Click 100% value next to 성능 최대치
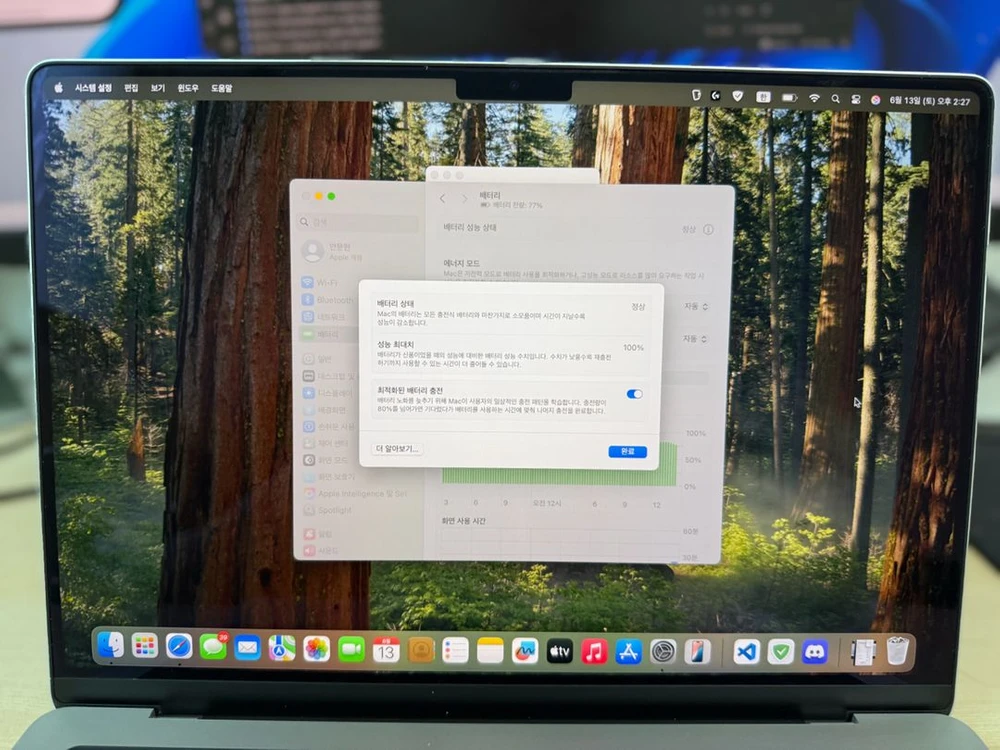This screenshot has width=1000, height=750. [x=633, y=348]
